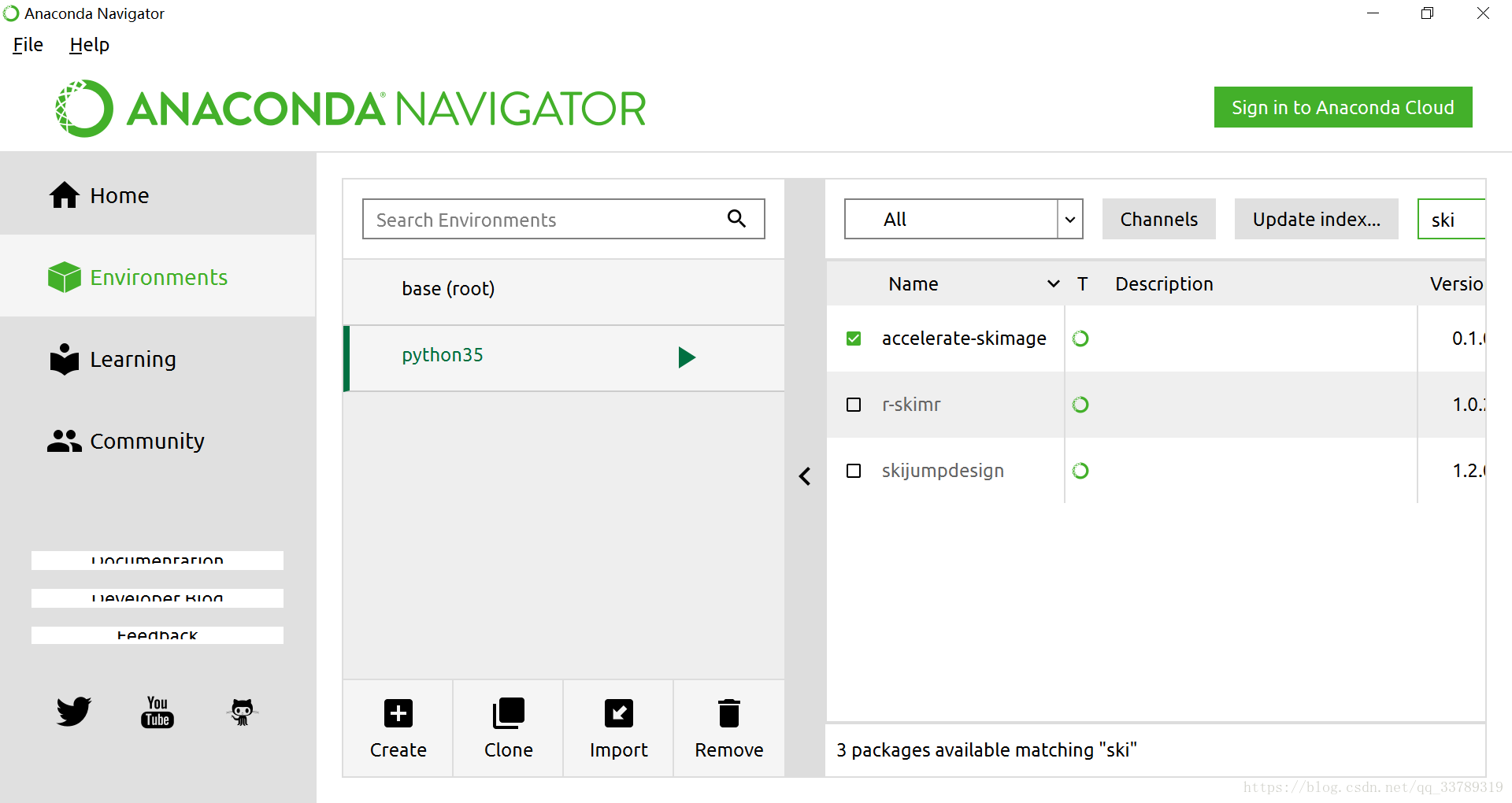Viewport: 1512px width, 803px height.
Task: Select the Environments sidebar tab
Action: click(157, 276)
